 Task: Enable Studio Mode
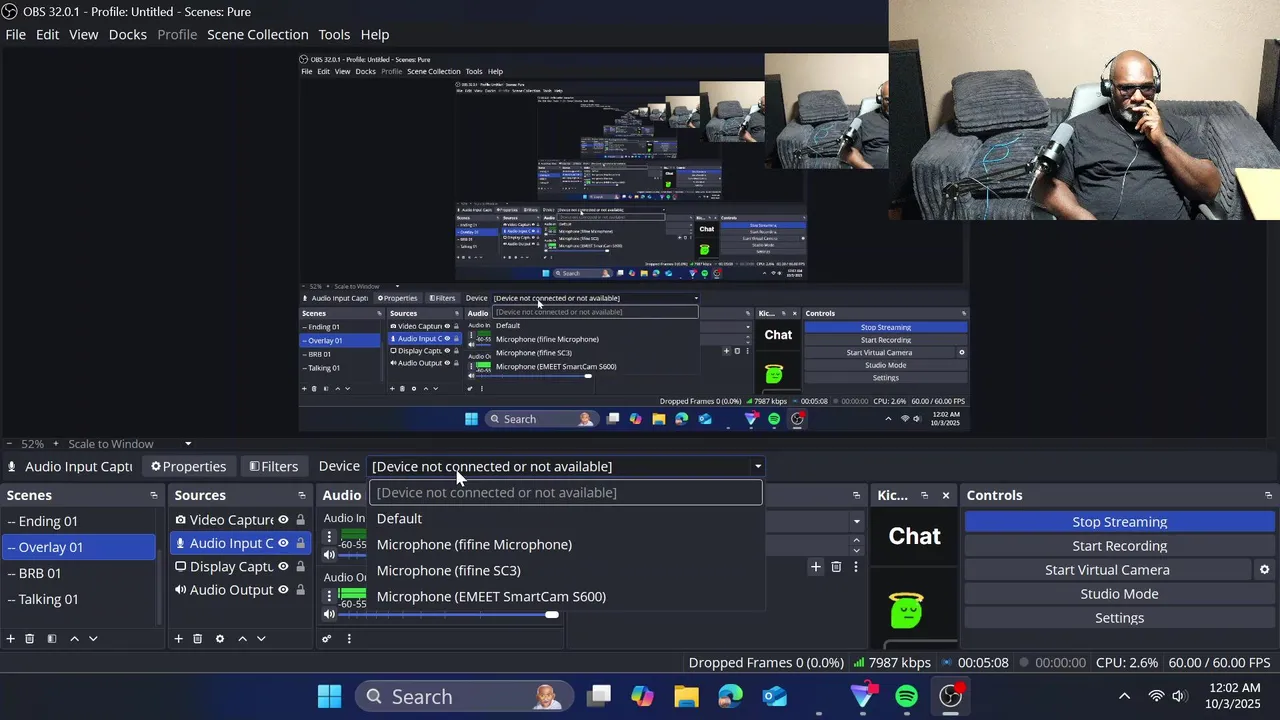point(1119,594)
